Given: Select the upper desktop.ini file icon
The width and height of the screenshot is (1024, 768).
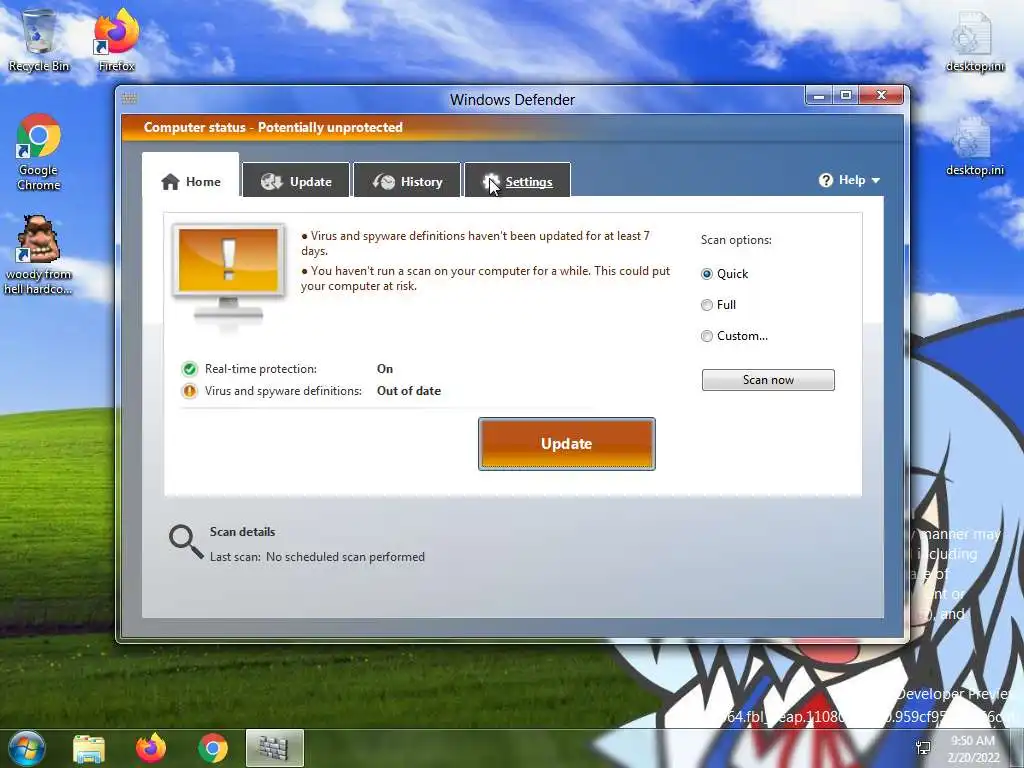Looking at the screenshot, I should [974, 42].
